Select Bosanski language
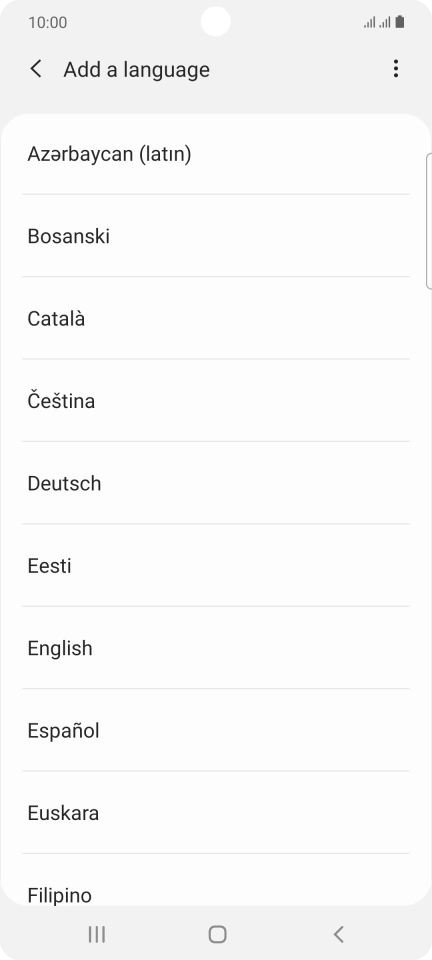 [216, 236]
